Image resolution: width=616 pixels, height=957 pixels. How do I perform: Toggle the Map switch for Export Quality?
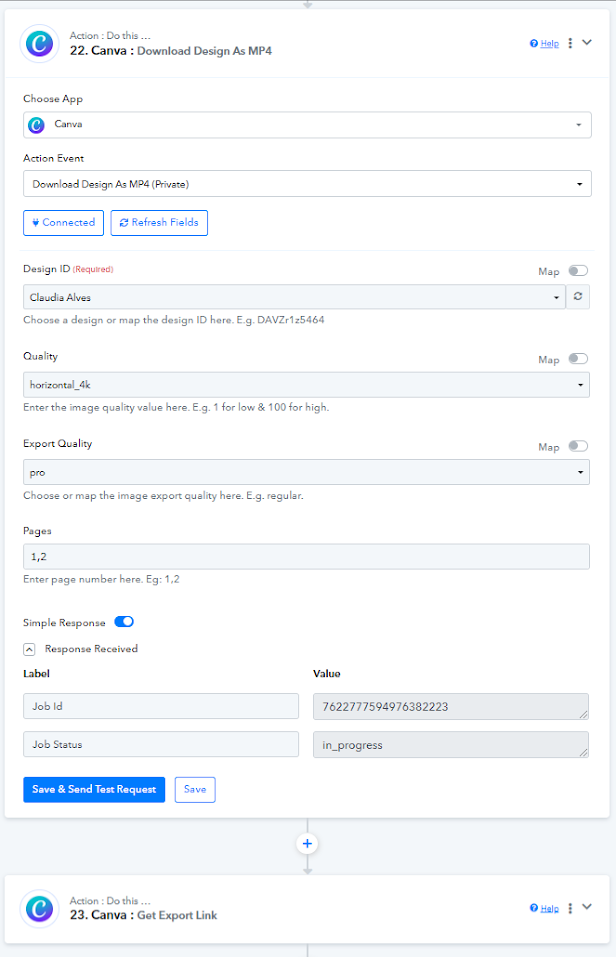pos(578,446)
